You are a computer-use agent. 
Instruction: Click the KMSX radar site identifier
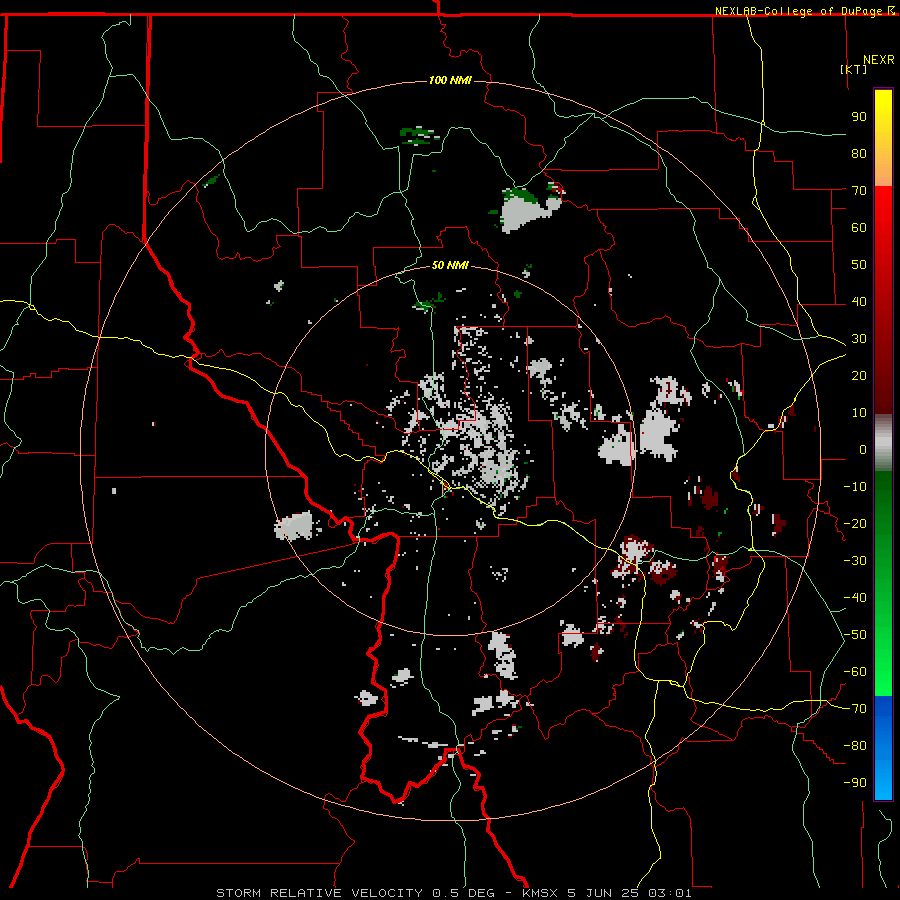[x=541, y=893]
